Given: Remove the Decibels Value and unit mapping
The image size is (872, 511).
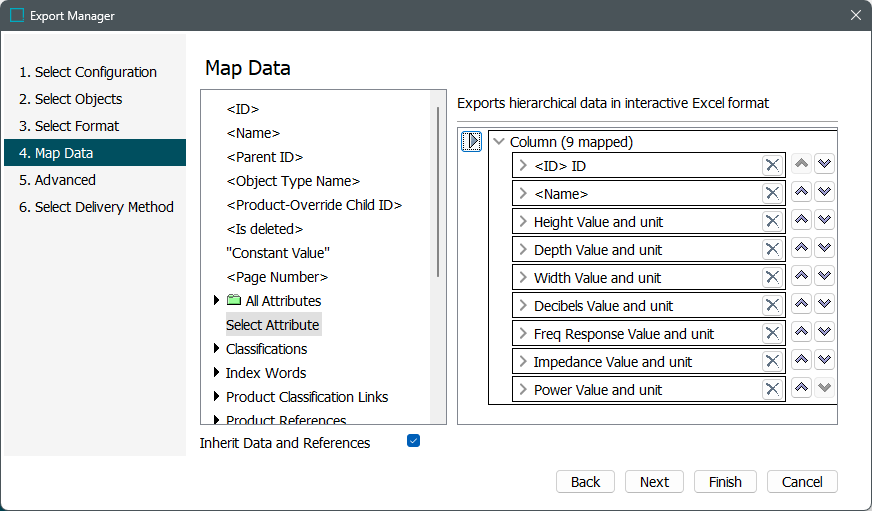Looking at the screenshot, I should tap(772, 305).
